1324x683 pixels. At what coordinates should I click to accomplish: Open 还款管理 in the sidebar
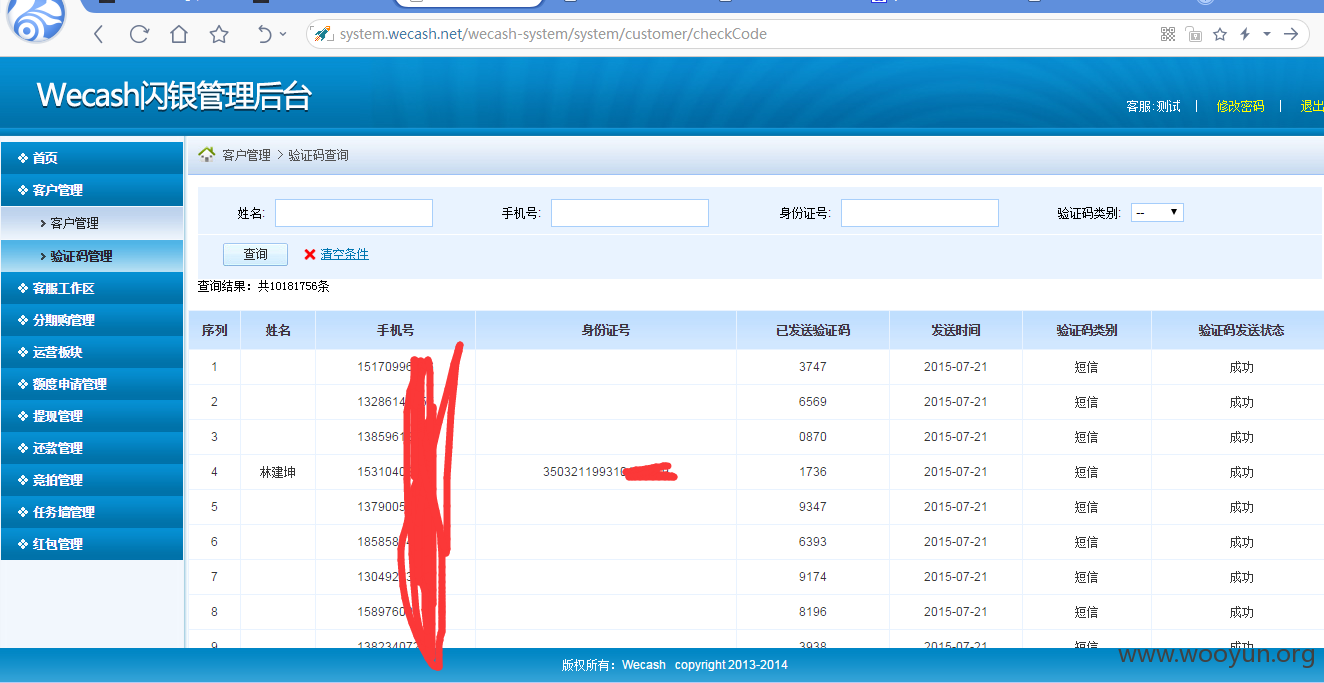[92, 448]
